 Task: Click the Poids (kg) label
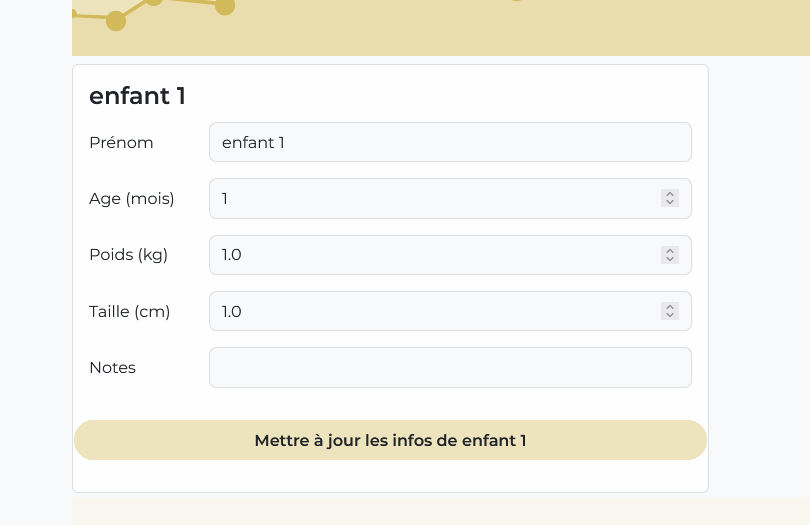click(128, 254)
